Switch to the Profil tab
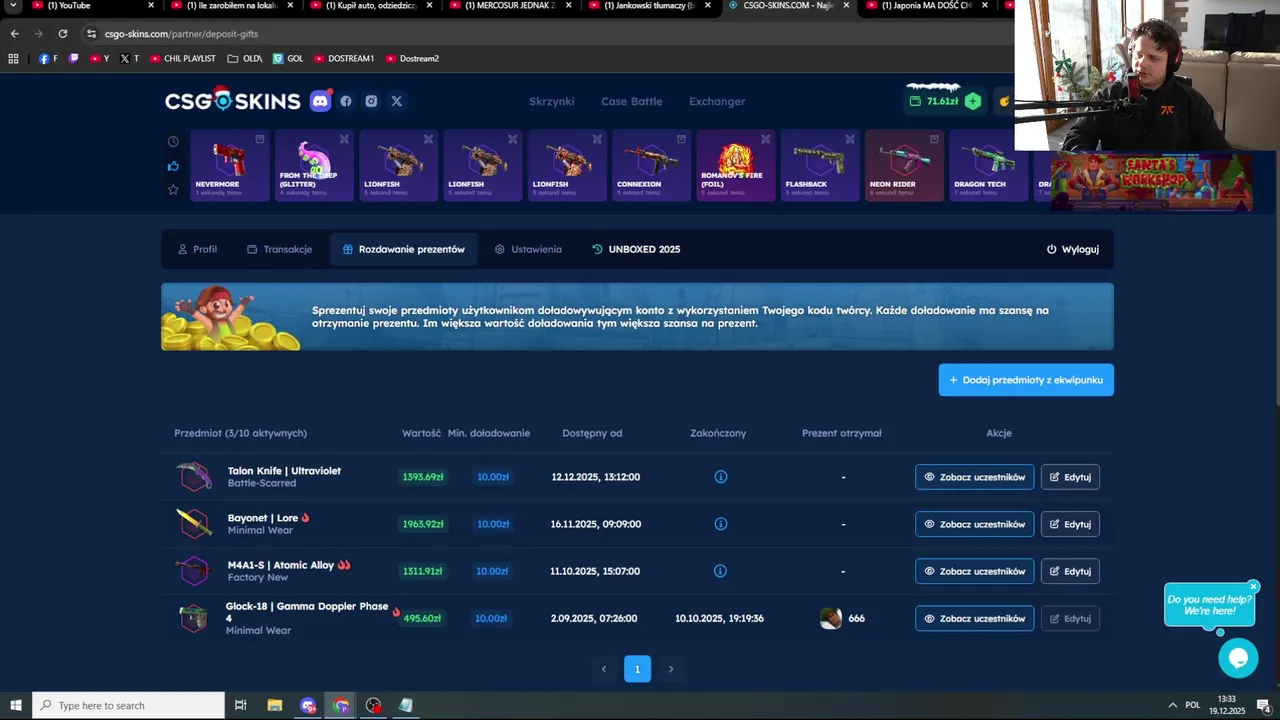The width and height of the screenshot is (1280, 720). (x=197, y=249)
